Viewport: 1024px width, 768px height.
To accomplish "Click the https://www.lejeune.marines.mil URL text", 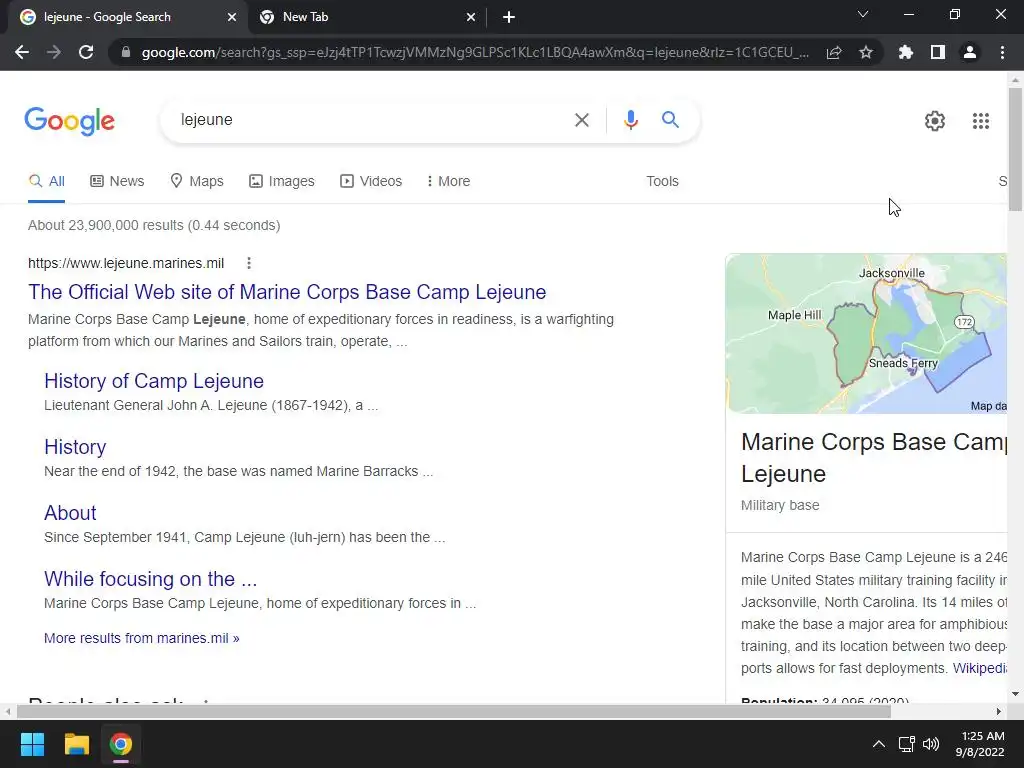I will 126,263.
